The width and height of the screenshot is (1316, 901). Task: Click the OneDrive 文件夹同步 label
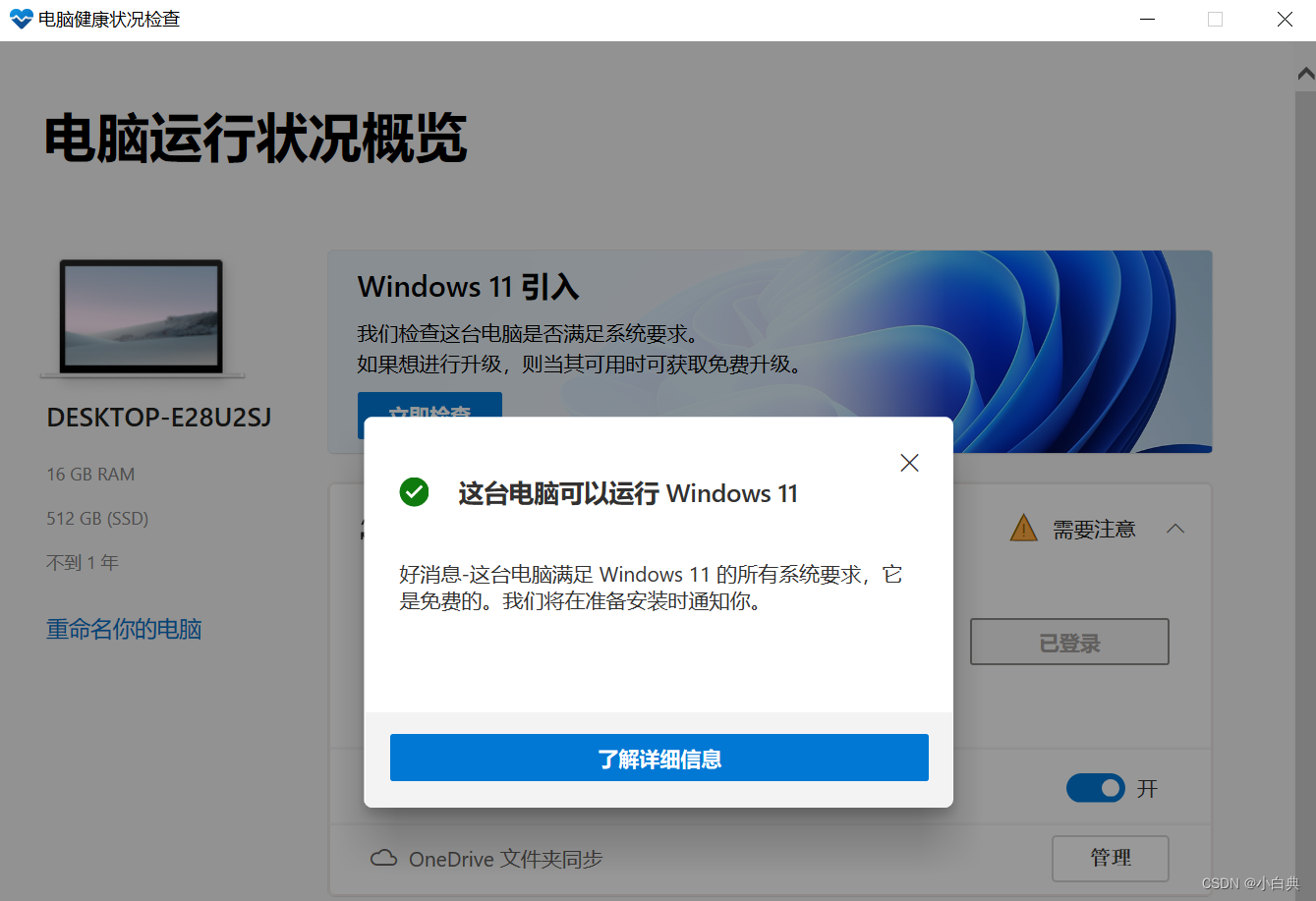(x=506, y=859)
